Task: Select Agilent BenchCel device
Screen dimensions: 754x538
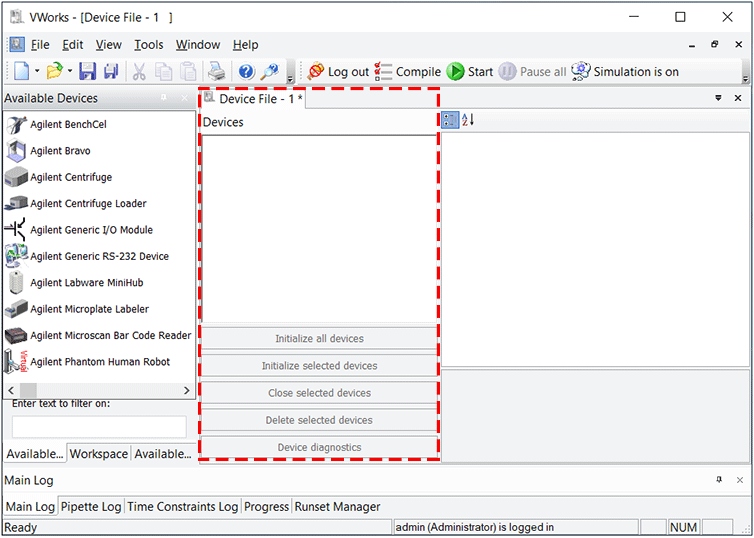Action: (x=57, y=125)
